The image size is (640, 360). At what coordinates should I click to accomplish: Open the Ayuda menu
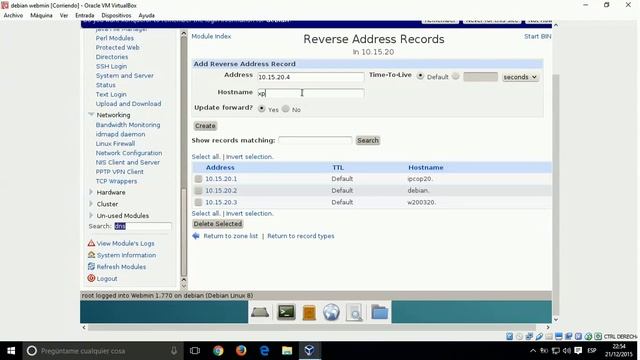(147, 15)
